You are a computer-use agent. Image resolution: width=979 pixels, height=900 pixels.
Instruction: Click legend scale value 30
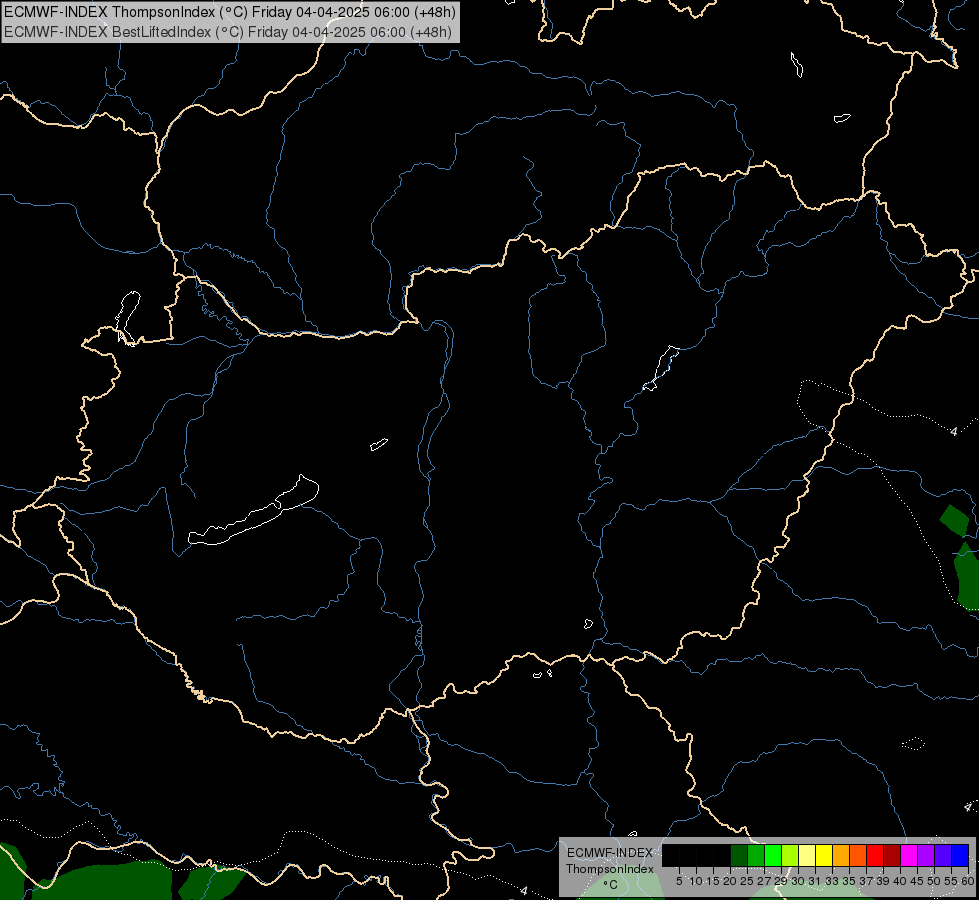click(x=798, y=881)
